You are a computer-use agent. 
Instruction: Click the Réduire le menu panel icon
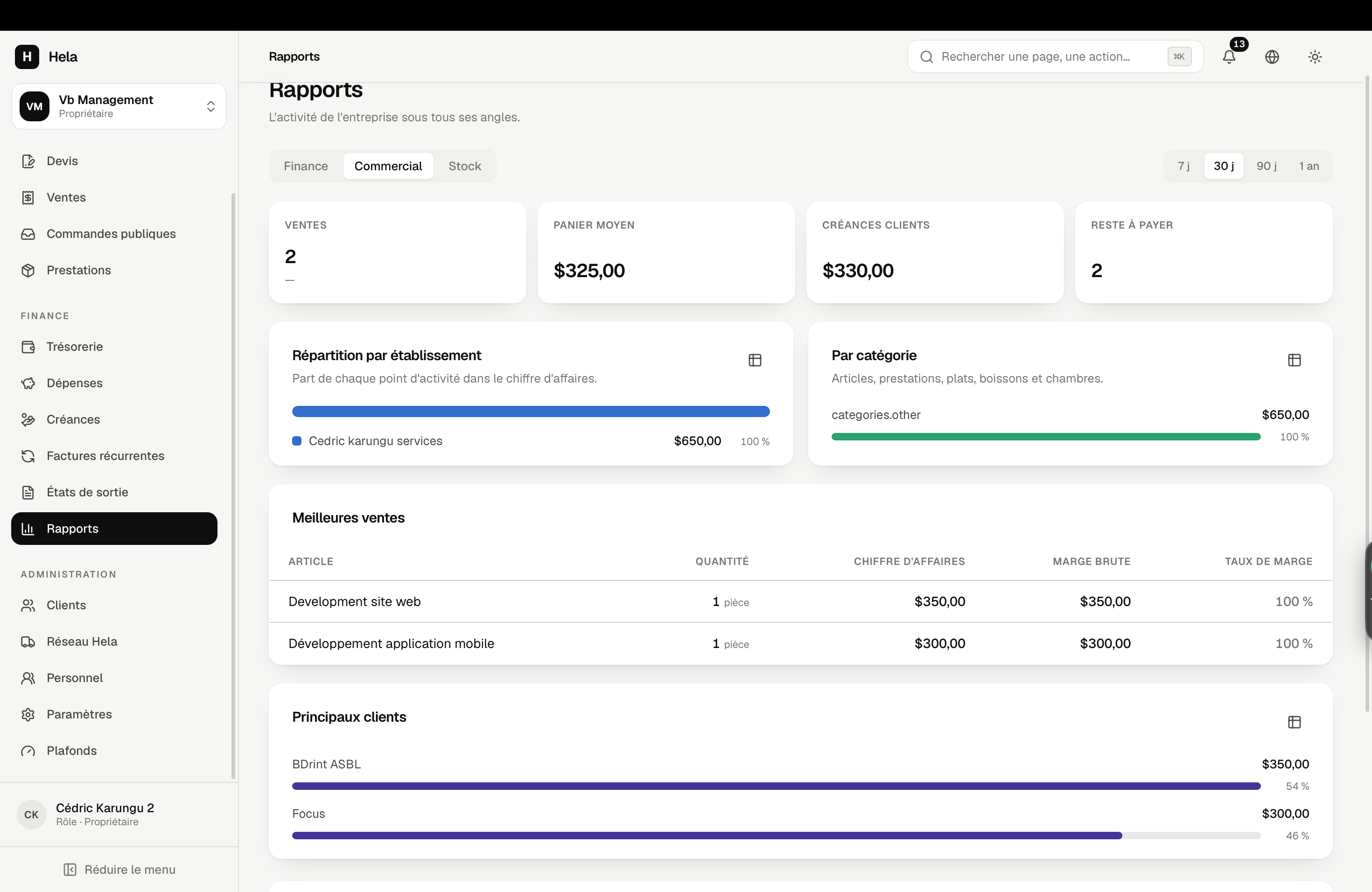pos(70,869)
